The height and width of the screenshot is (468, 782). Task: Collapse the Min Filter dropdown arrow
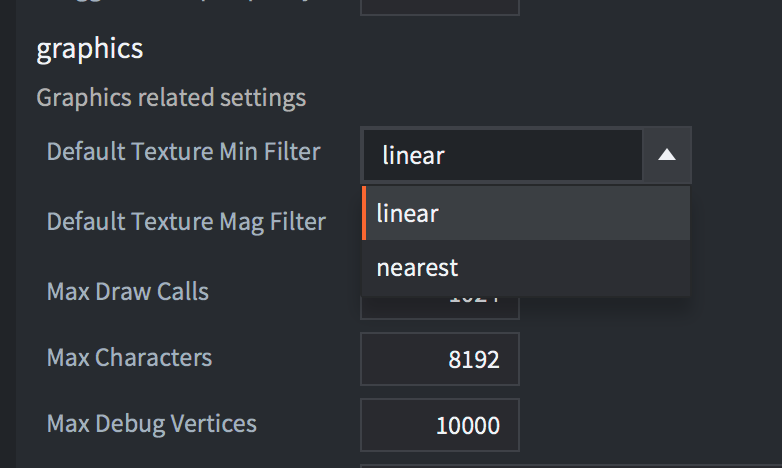point(666,155)
